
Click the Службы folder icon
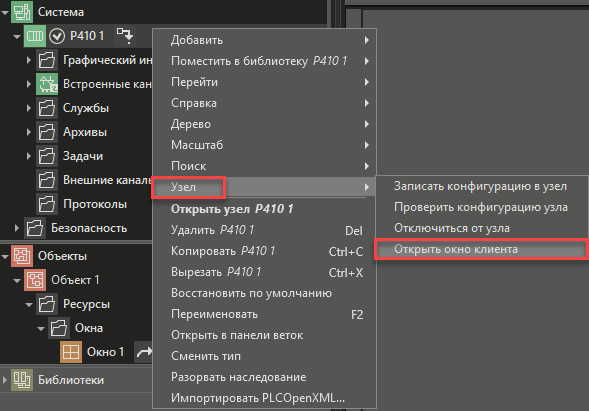47,108
